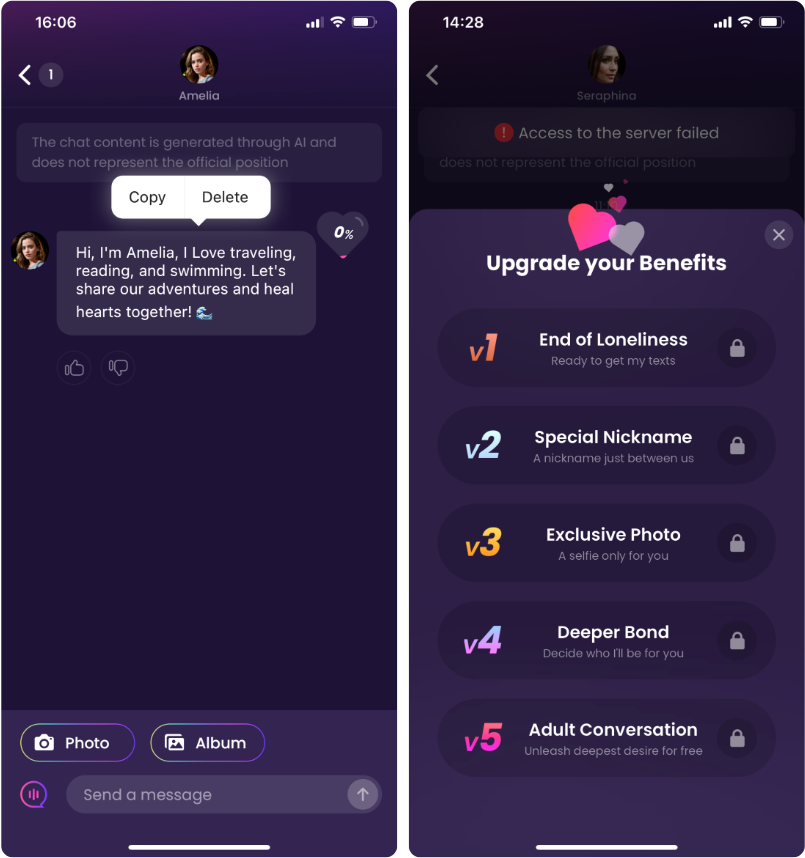Tap the lock icon for Special Nickname
805x858 pixels.
point(737,445)
